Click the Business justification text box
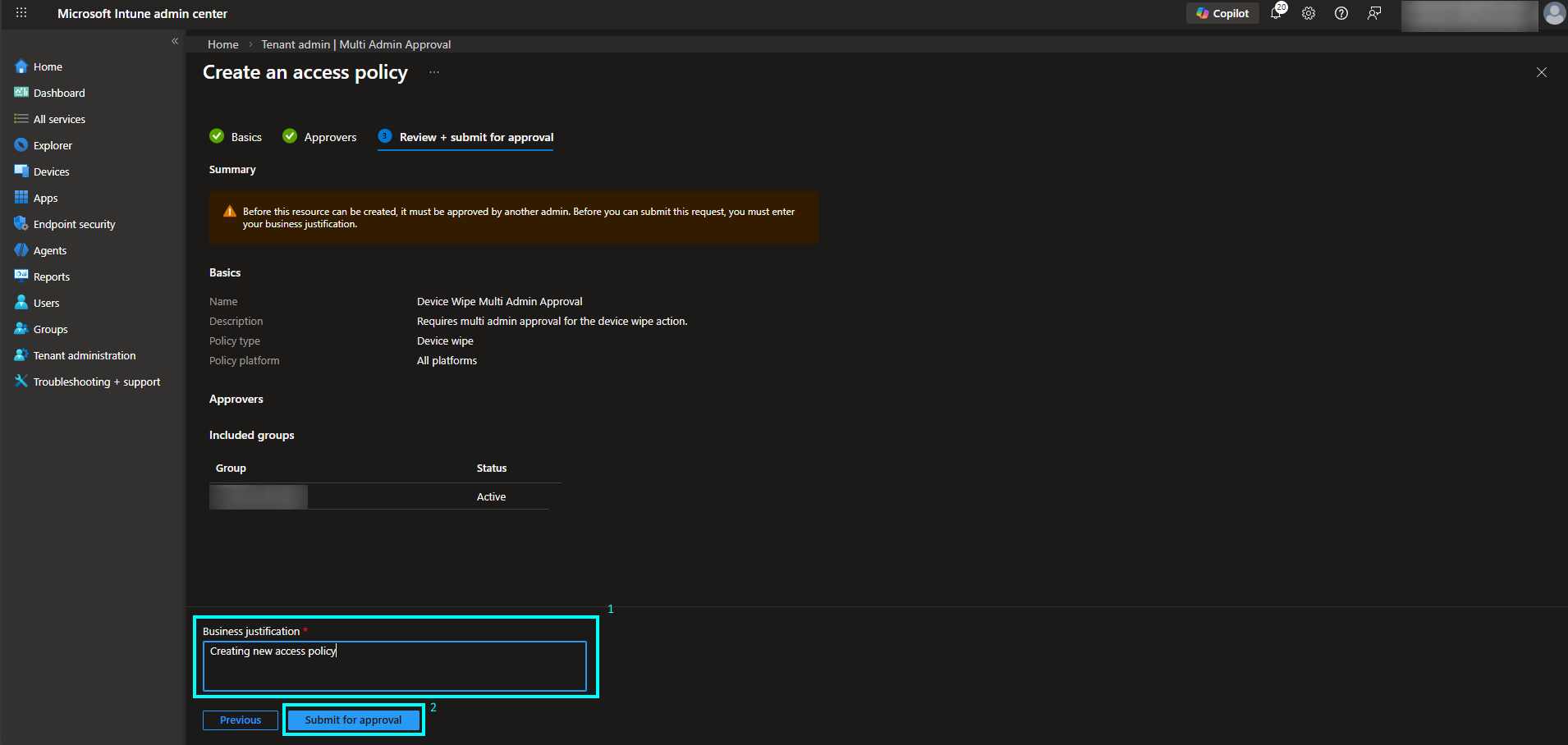This screenshot has width=1568, height=745. [x=395, y=665]
